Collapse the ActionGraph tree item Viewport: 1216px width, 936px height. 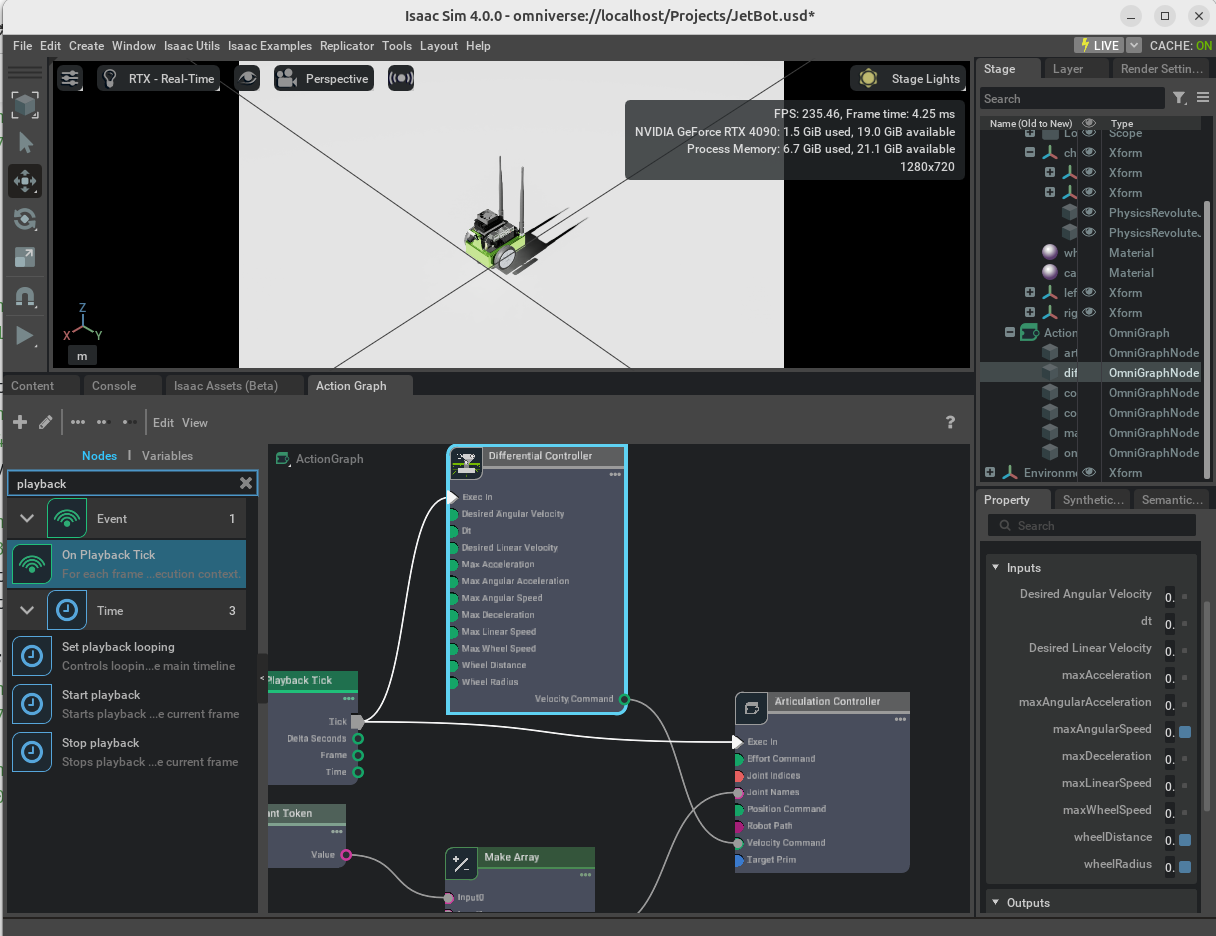click(1010, 332)
